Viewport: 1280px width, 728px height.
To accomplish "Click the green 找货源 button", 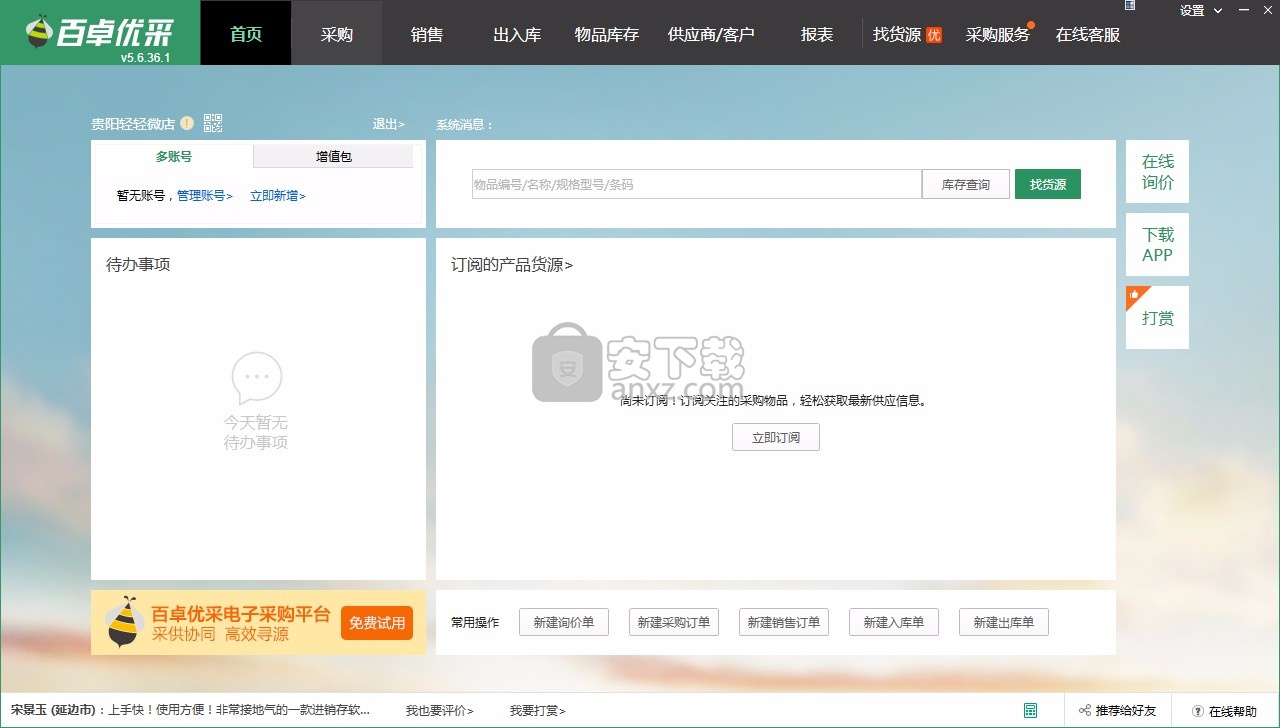I will [1048, 184].
